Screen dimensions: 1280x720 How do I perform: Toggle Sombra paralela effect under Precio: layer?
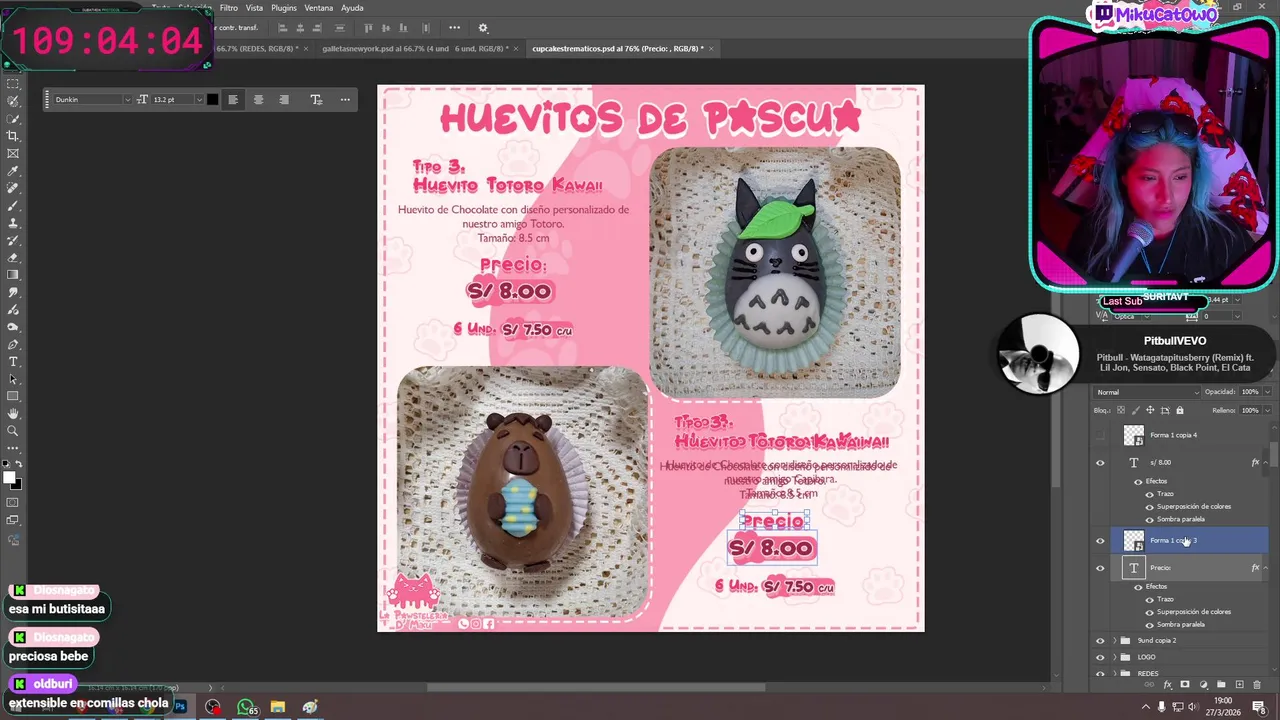click(x=1149, y=624)
